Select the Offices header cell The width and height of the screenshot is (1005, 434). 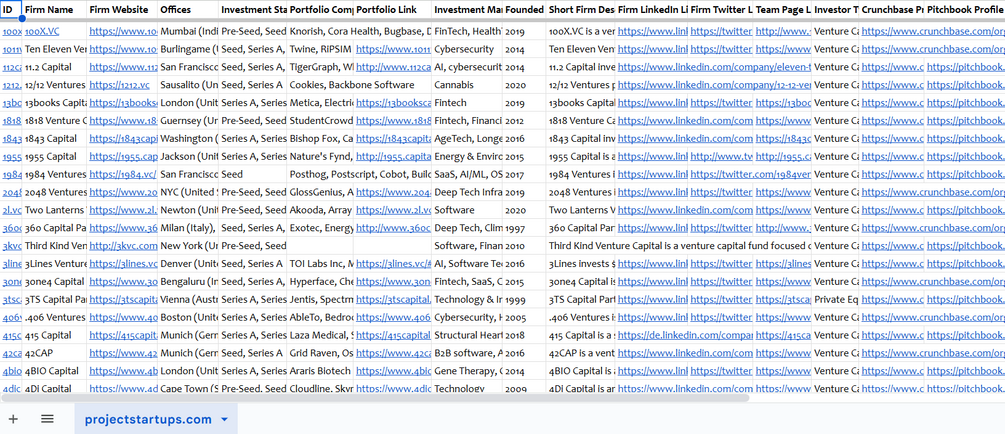tap(188, 10)
